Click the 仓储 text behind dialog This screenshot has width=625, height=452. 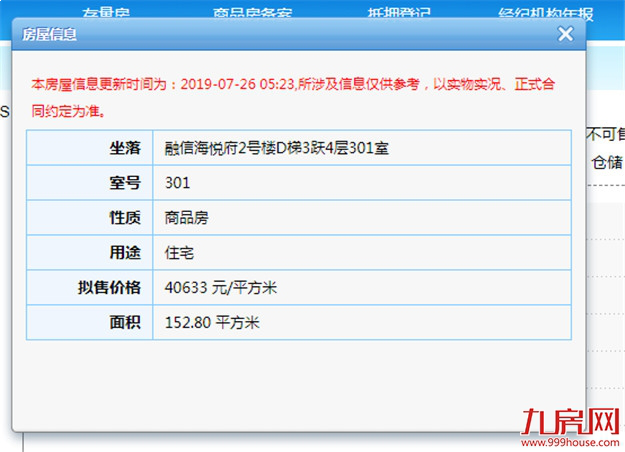[x=607, y=163]
